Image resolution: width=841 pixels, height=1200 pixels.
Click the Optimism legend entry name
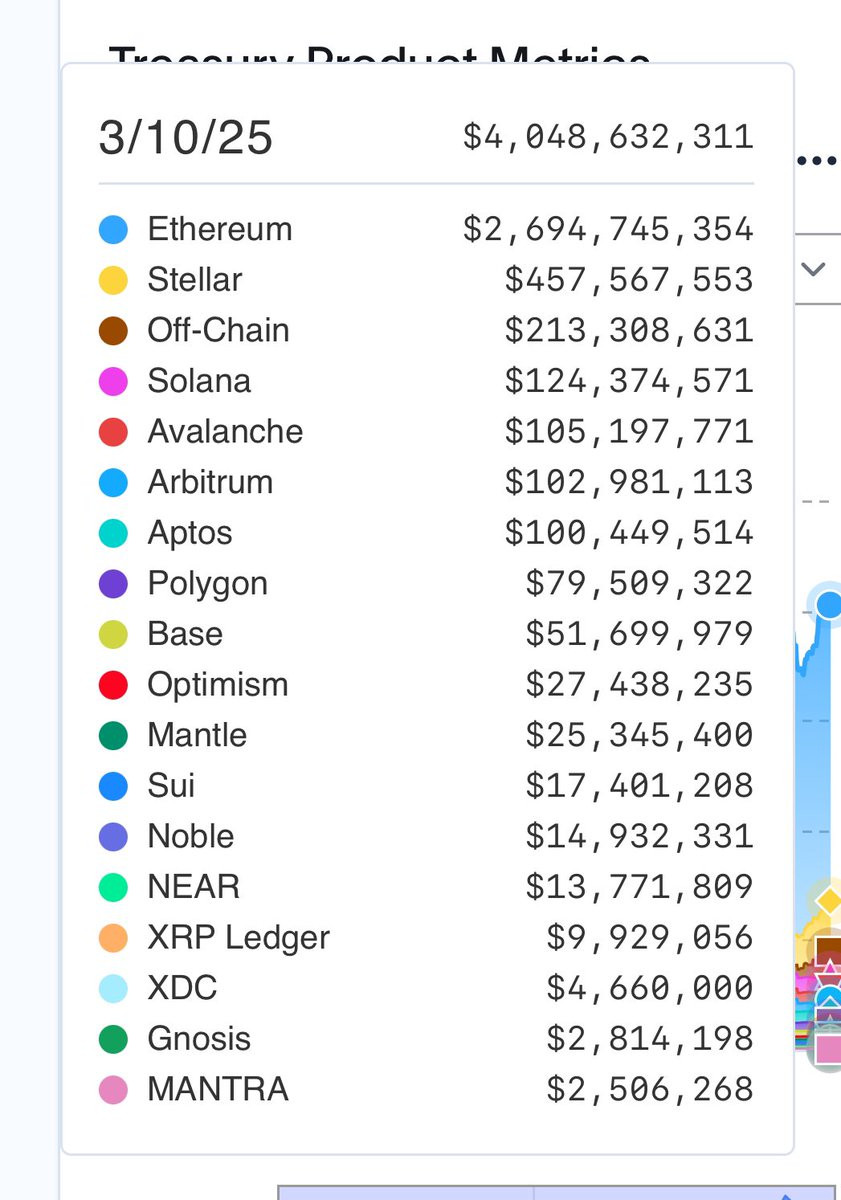click(218, 685)
